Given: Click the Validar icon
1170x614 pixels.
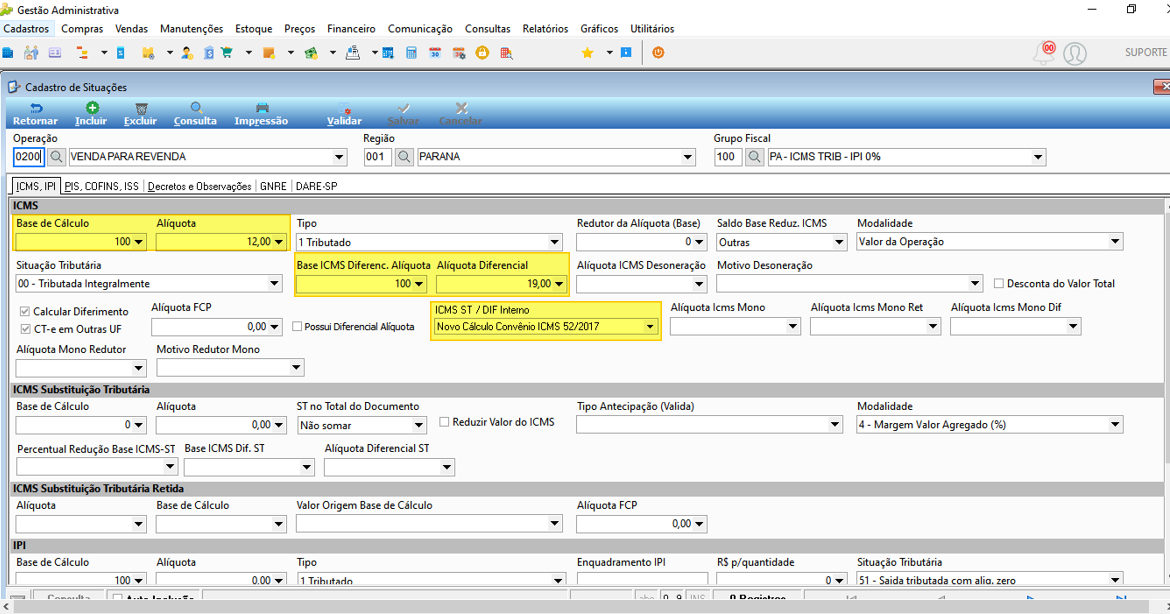Looking at the screenshot, I should pyautogui.click(x=344, y=108).
